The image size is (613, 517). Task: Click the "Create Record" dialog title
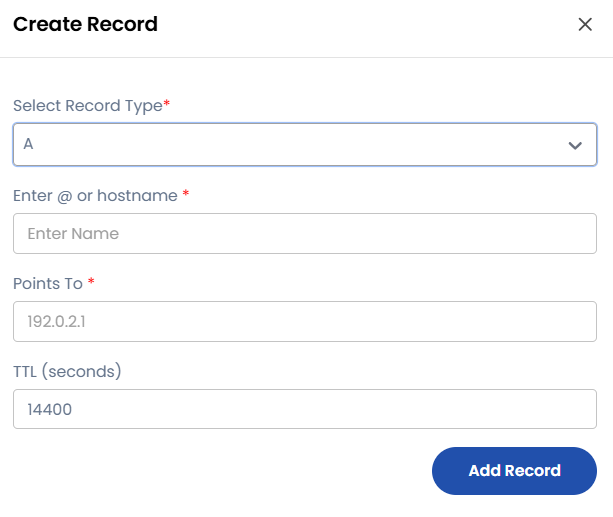(85, 24)
